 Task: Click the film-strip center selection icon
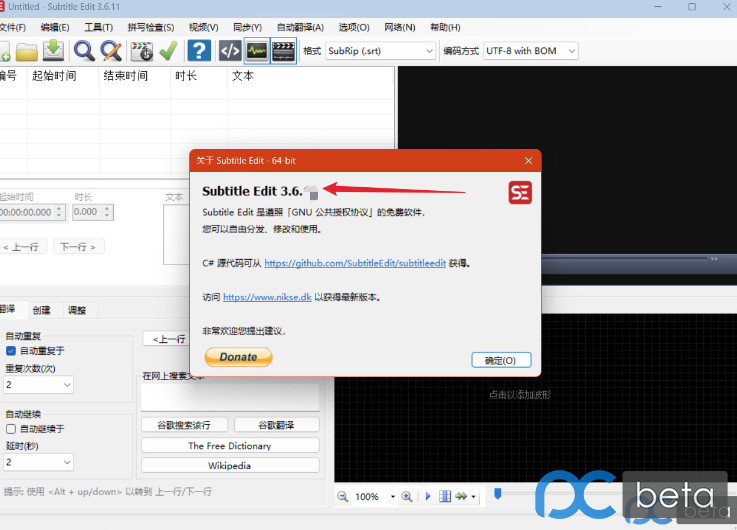point(445,496)
